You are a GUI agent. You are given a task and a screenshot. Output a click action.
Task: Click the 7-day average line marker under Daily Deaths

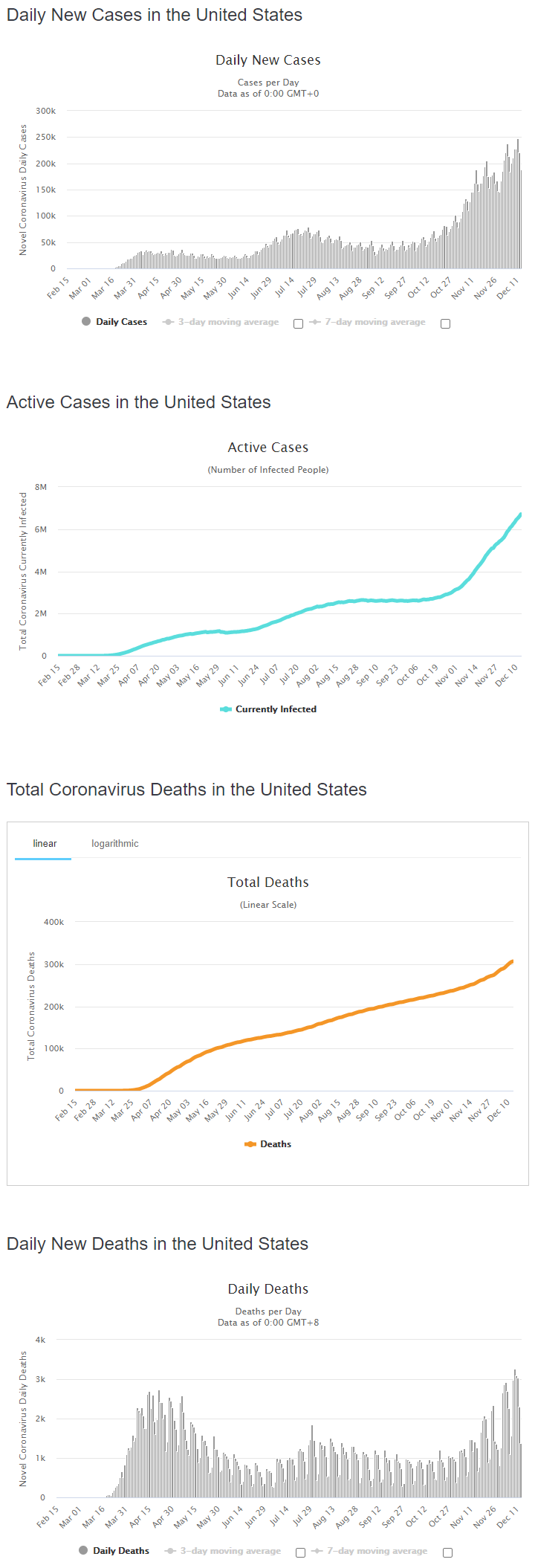(317, 1551)
